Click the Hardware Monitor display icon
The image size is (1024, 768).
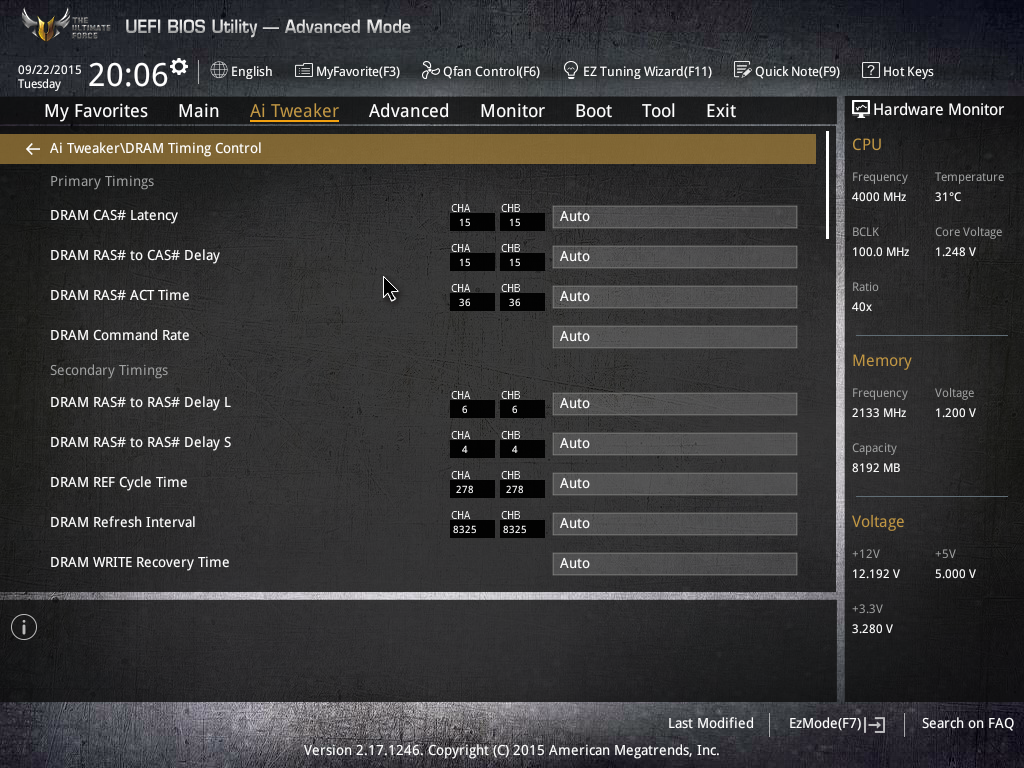tap(861, 109)
